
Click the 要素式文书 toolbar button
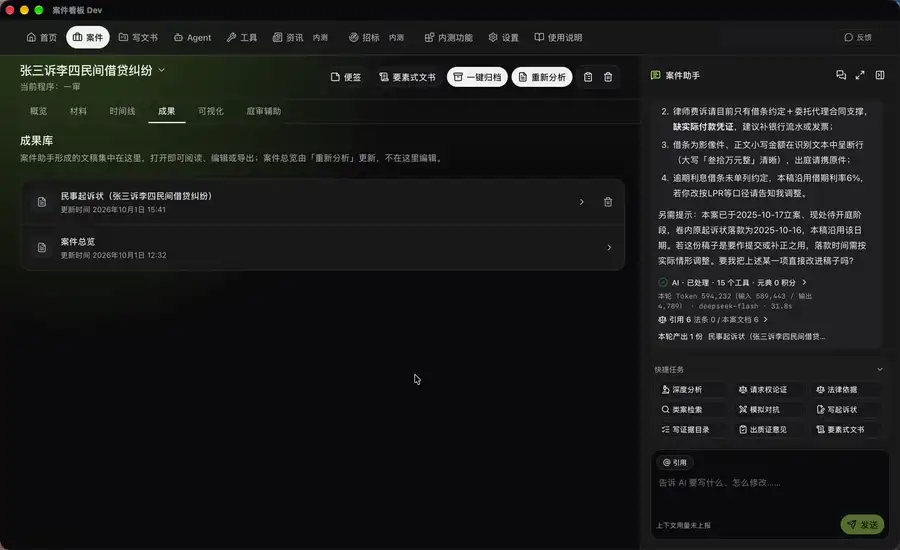[x=407, y=77]
